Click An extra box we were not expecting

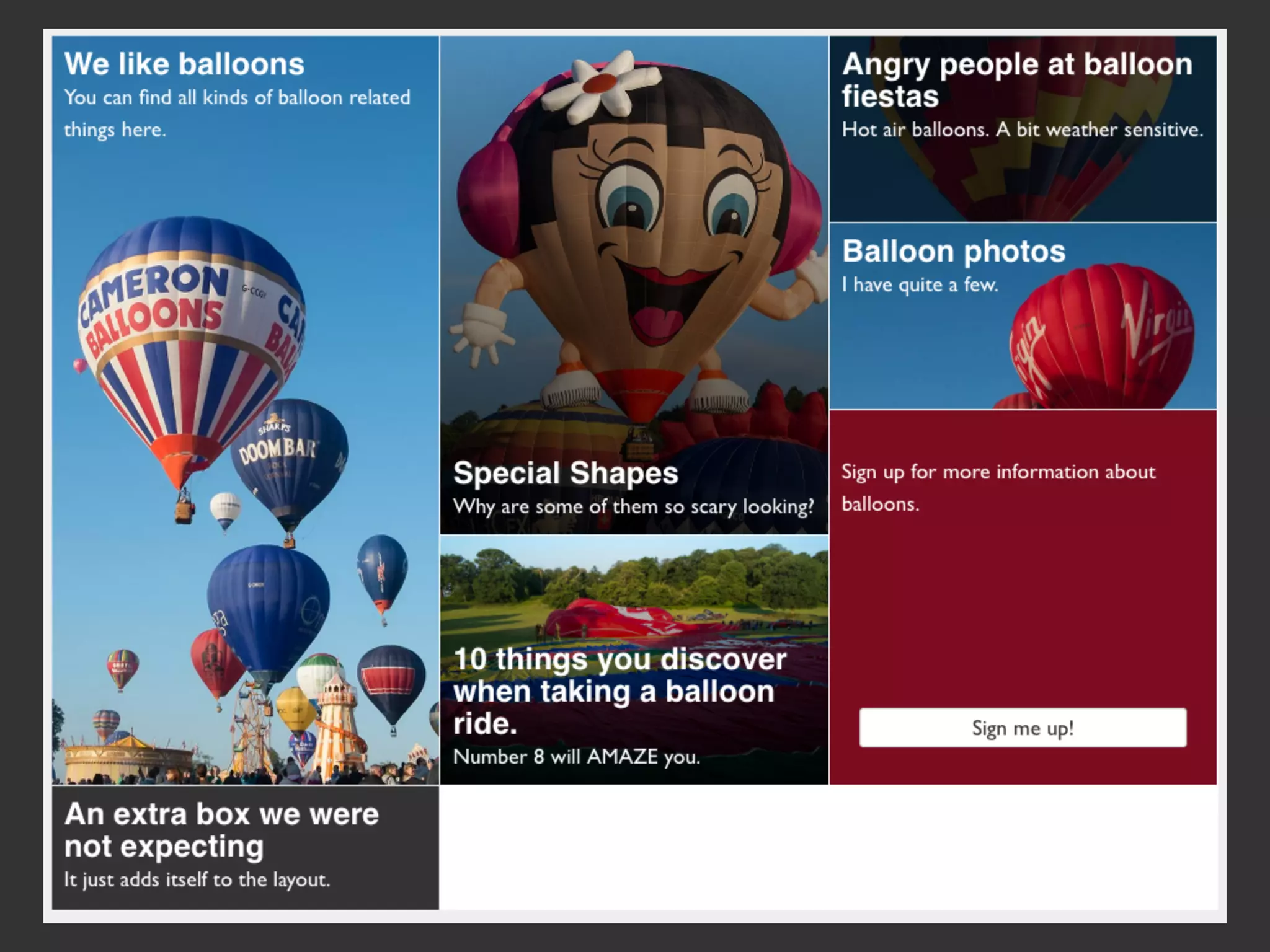(221, 830)
